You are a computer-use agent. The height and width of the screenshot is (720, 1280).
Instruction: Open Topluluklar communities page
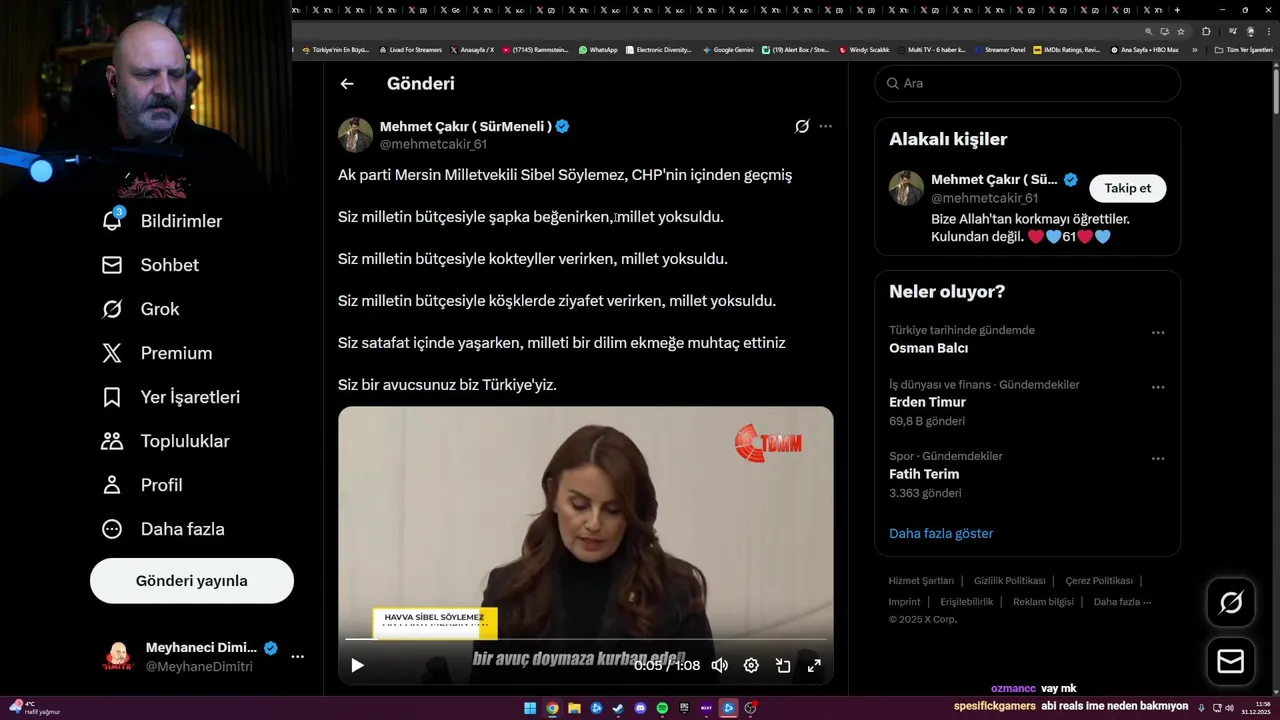point(165,441)
